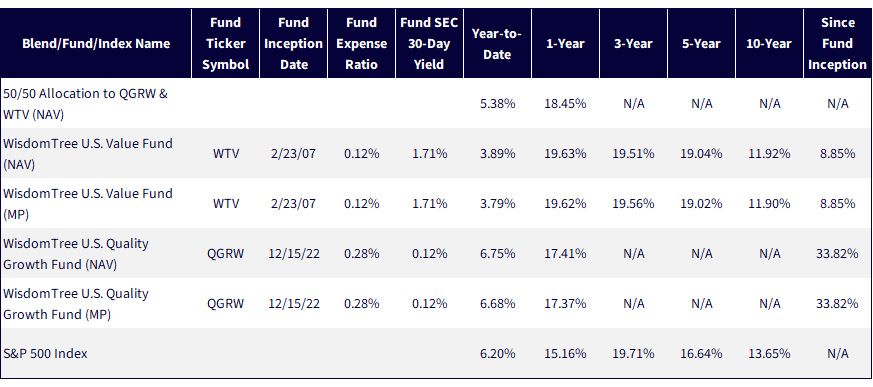Click the 50/50 Allocation to QGRW & WTV row name
The width and height of the screenshot is (873, 387).
86,103
